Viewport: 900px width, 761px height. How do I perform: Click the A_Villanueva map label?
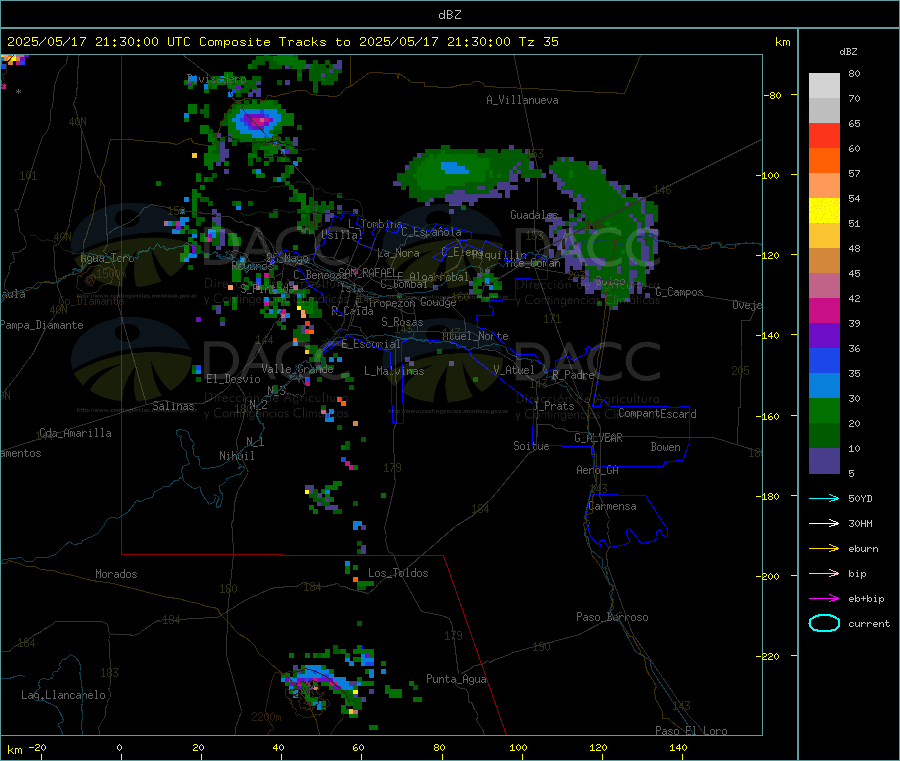coord(522,100)
